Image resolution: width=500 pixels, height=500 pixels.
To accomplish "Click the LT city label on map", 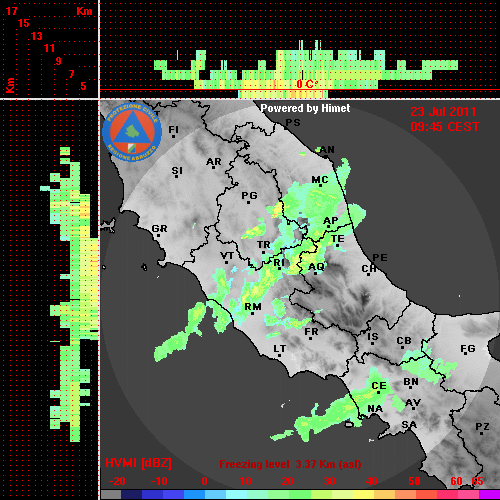I will pos(279,349).
